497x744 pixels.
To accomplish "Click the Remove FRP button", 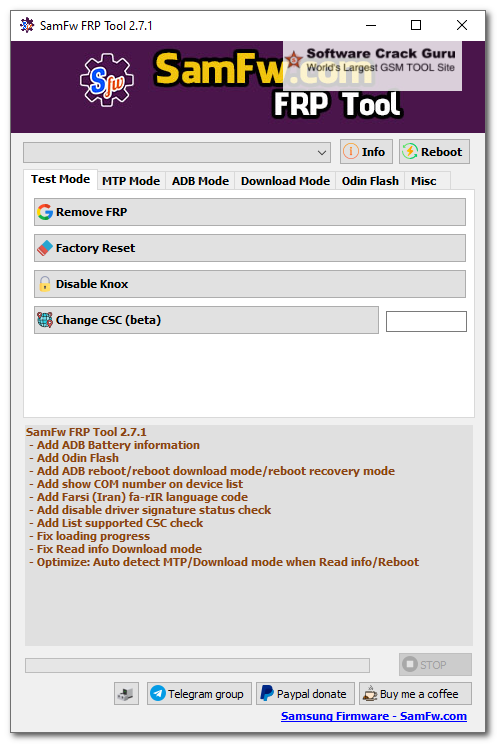I will point(250,212).
